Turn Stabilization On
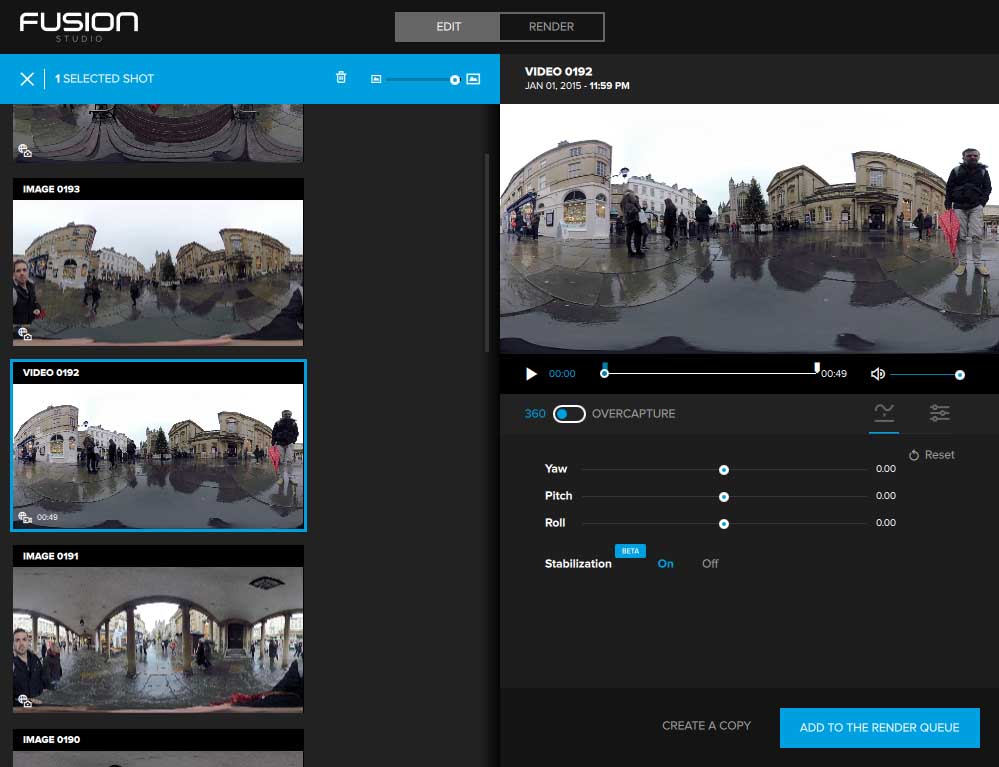The image size is (999, 767). click(x=665, y=564)
